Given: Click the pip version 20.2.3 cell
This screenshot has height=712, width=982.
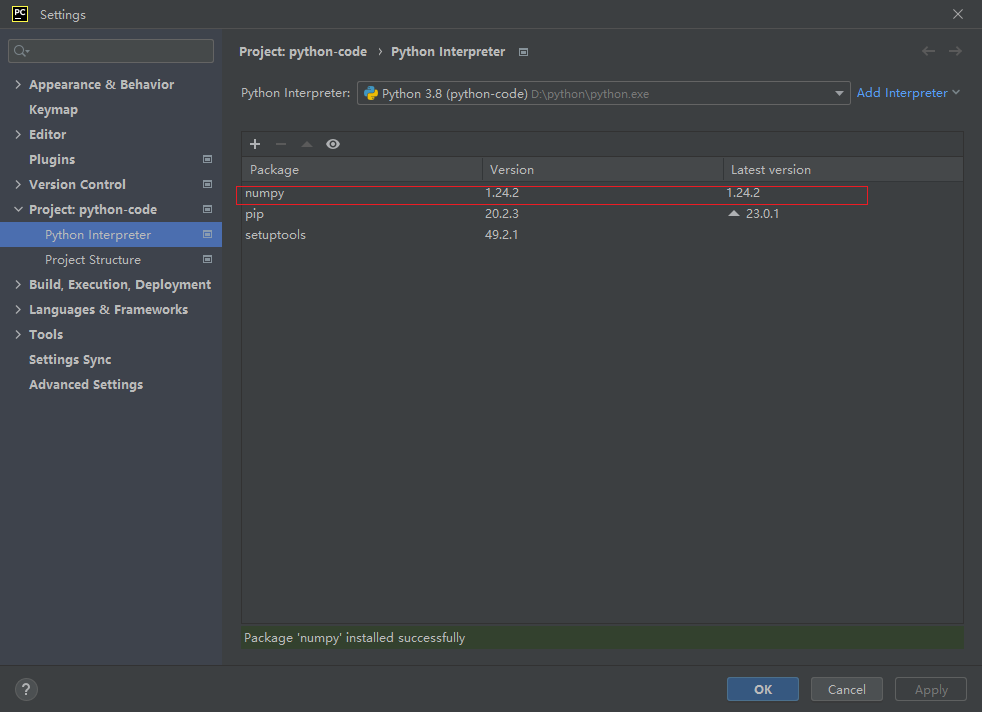Looking at the screenshot, I should point(502,214).
